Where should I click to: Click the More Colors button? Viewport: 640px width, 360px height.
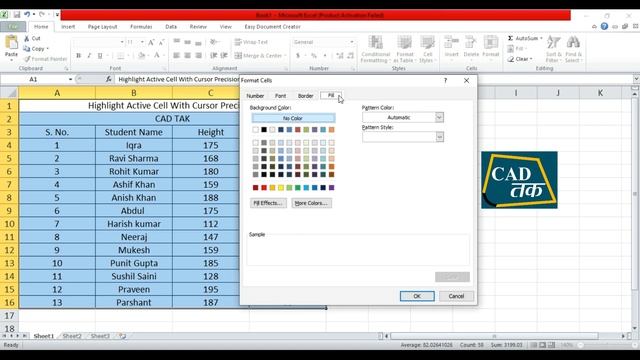(x=311, y=203)
